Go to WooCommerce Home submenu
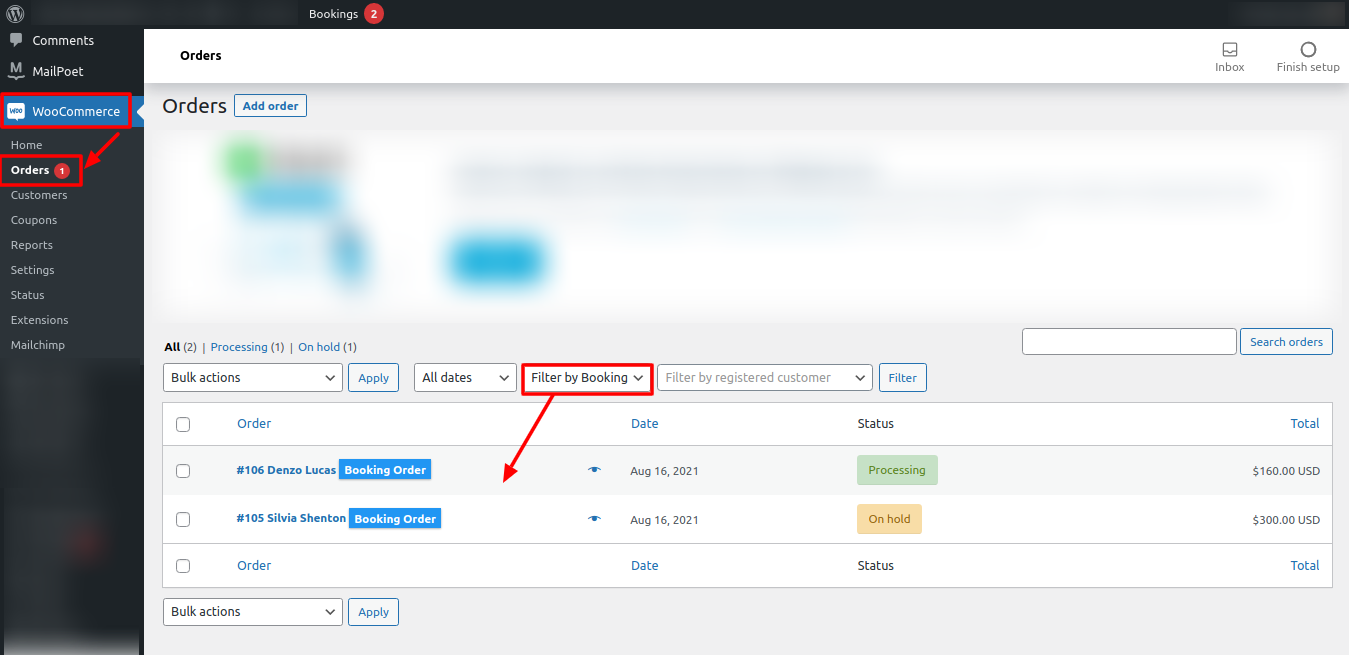 (x=27, y=145)
